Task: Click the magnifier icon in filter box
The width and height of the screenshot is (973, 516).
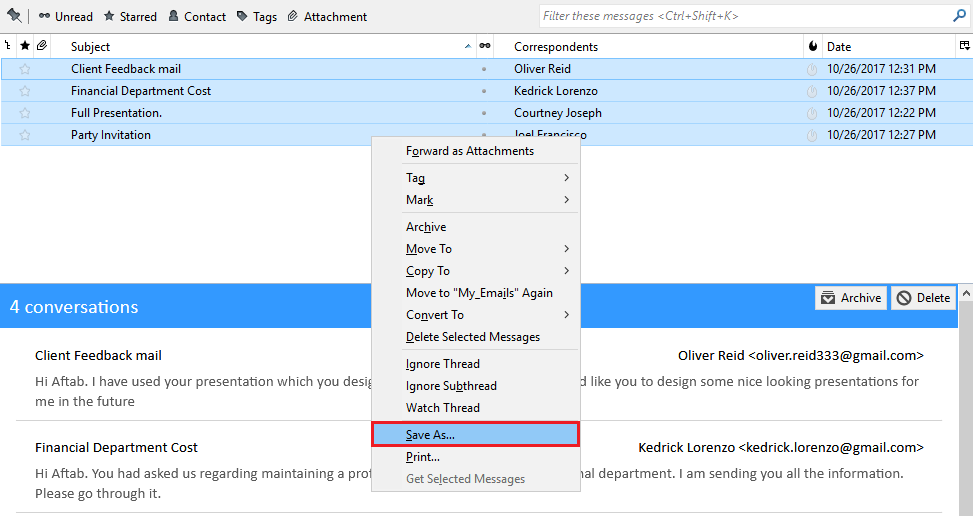Action: click(959, 16)
